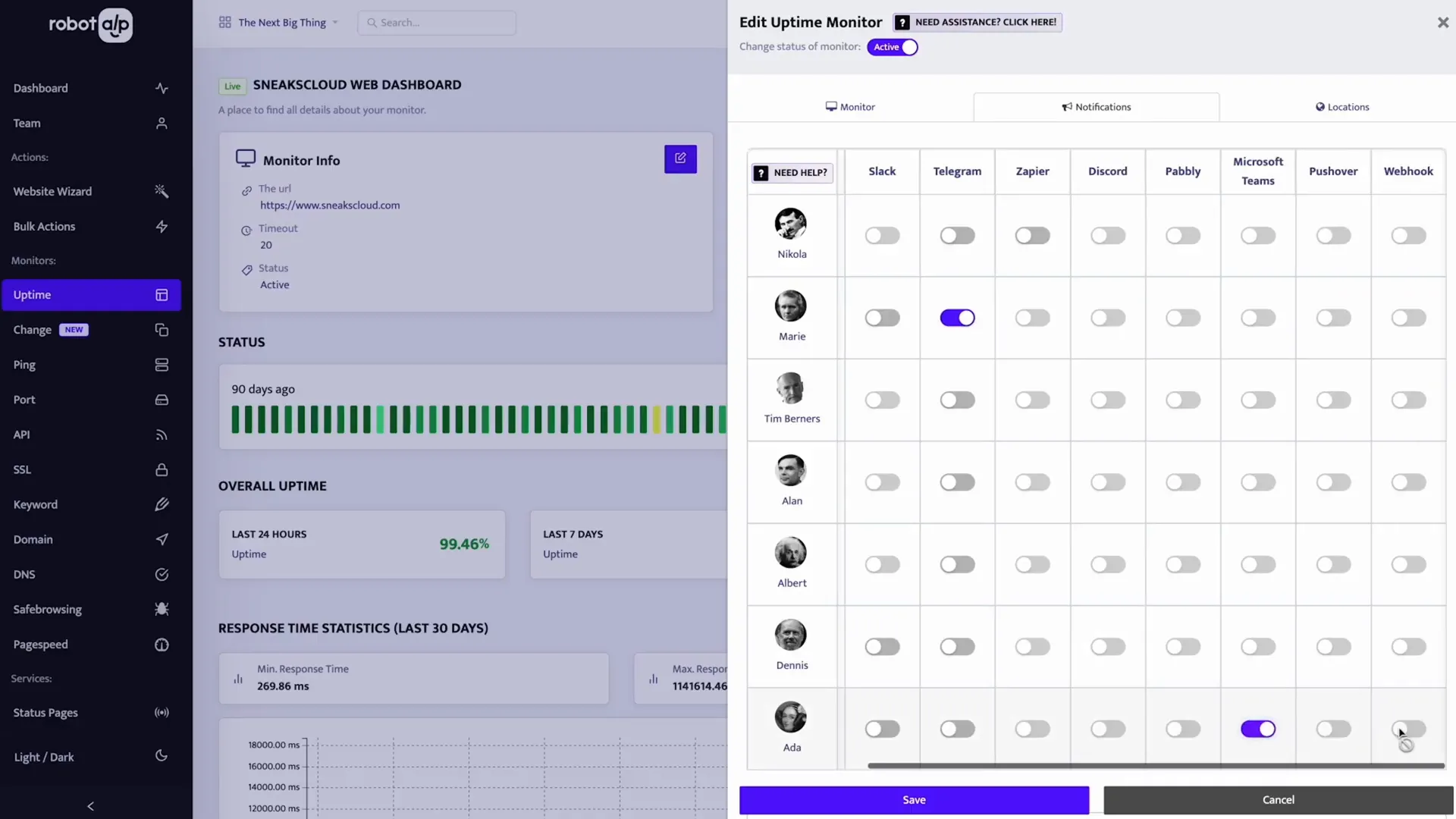
Task: Click the robot alp logo
Action: point(91,25)
